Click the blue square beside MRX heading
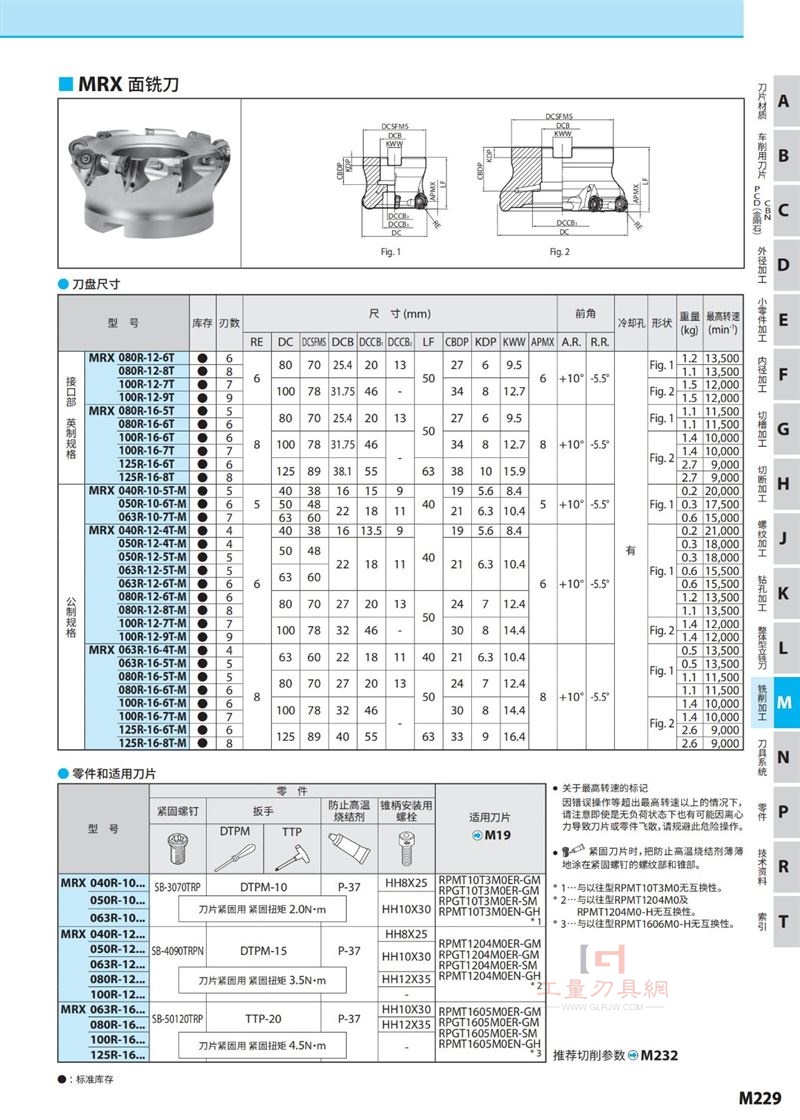The height and width of the screenshot is (1120, 800). (x=66, y=84)
